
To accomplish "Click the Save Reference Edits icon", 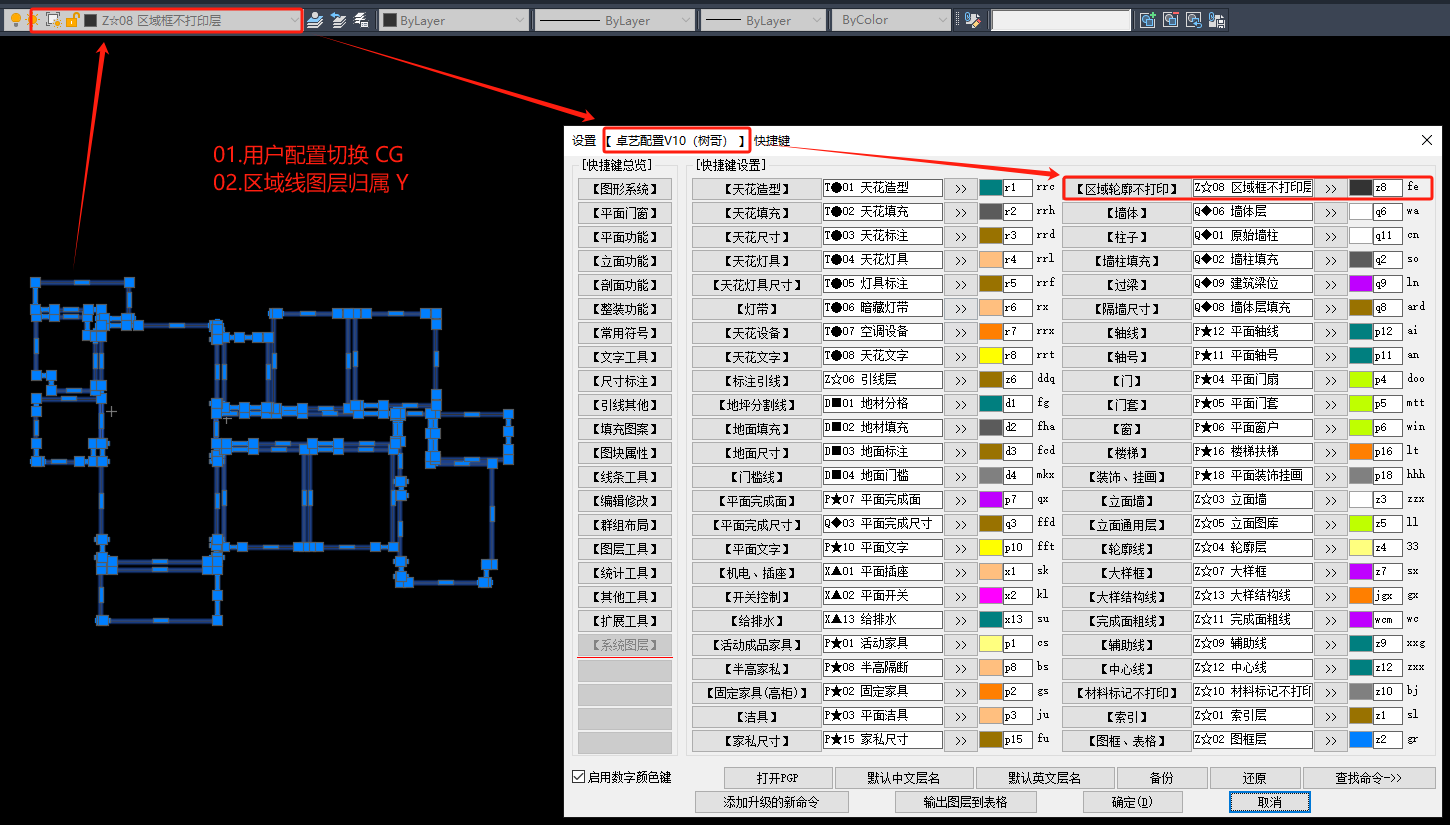I will click(x=1217, y=20).
